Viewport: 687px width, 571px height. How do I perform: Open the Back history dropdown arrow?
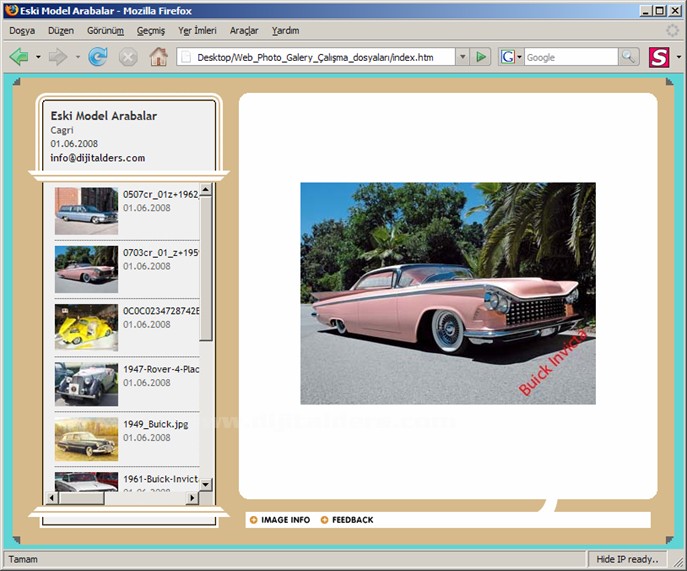(x=38, y=57)
